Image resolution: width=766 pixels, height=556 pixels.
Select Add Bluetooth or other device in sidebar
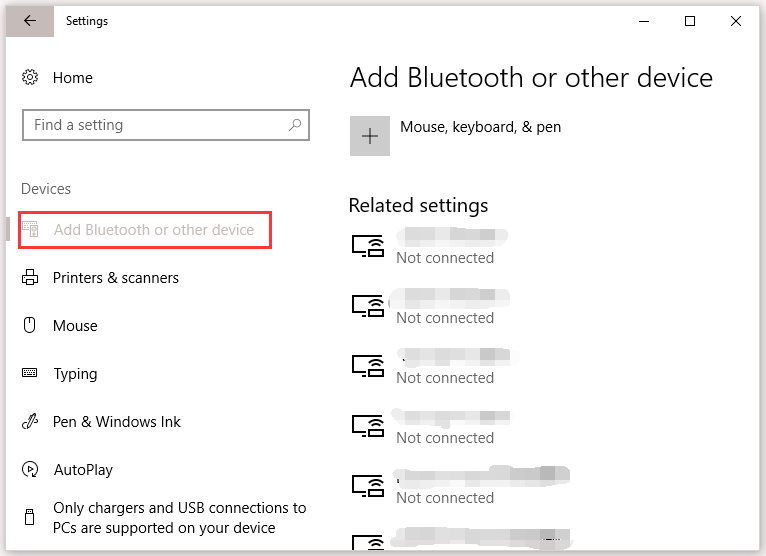point(145,230)
